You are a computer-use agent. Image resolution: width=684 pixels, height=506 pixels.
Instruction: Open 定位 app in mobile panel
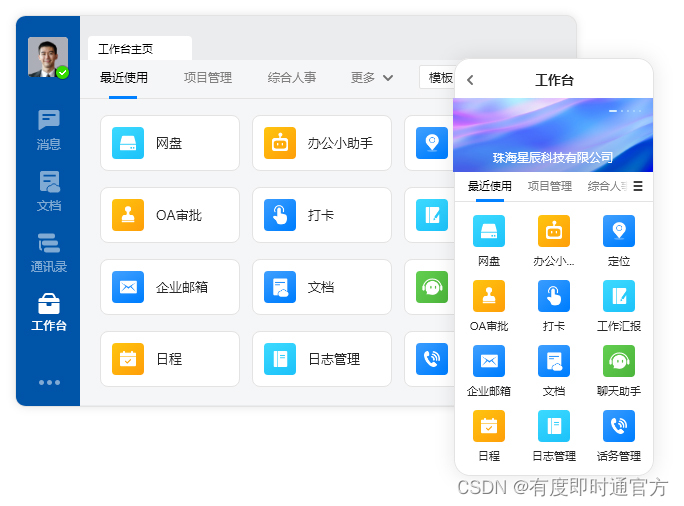[x=619, y=241]
